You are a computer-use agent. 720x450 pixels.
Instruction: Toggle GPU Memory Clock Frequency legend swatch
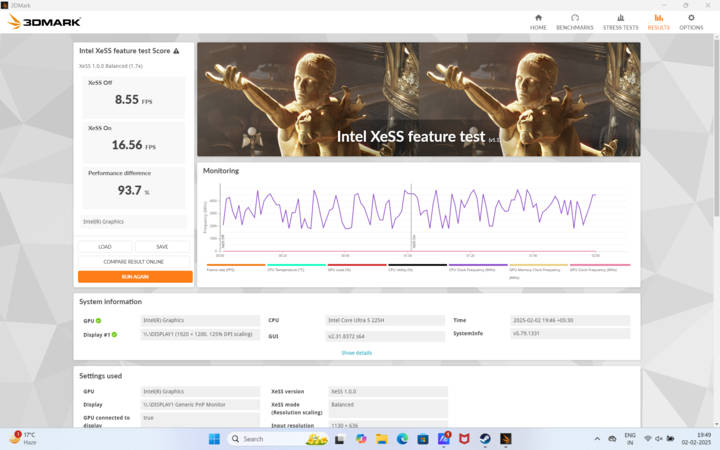[538, 267]
